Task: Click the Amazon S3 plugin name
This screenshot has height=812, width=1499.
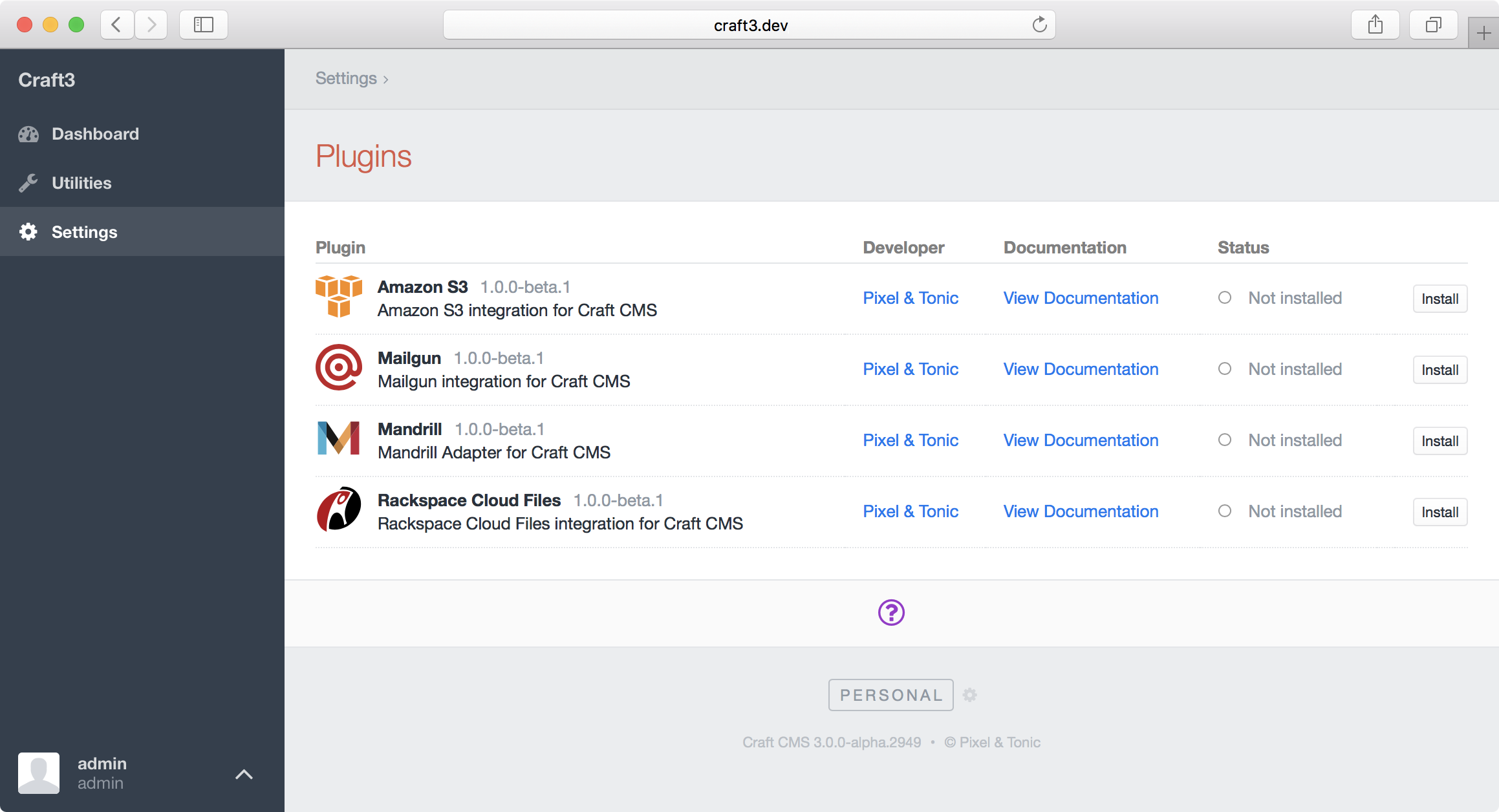Action: [x=422, y=286]
